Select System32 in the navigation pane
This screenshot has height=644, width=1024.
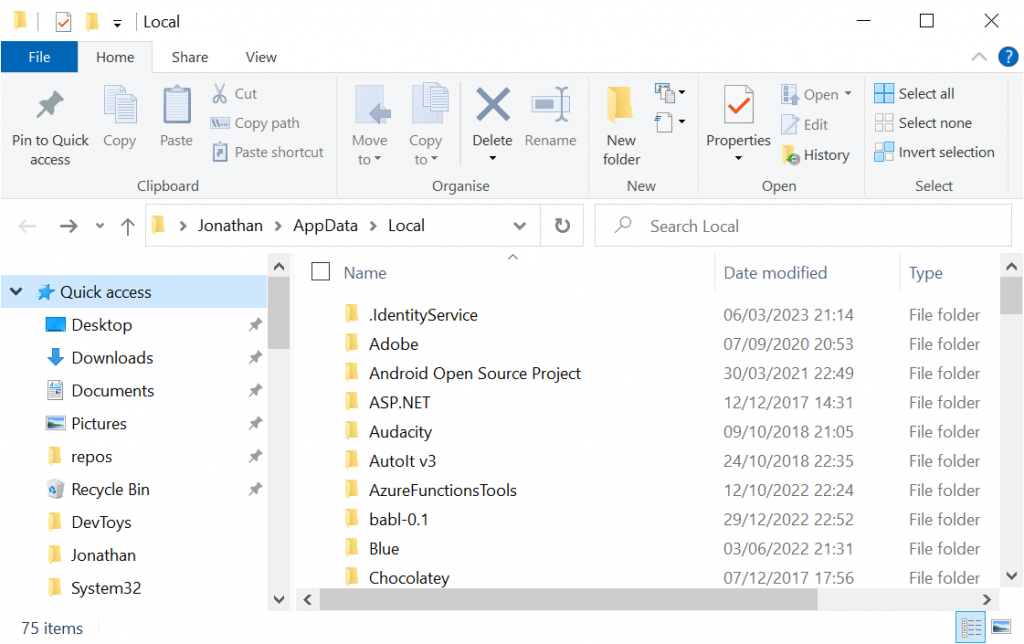pos(105,588)
